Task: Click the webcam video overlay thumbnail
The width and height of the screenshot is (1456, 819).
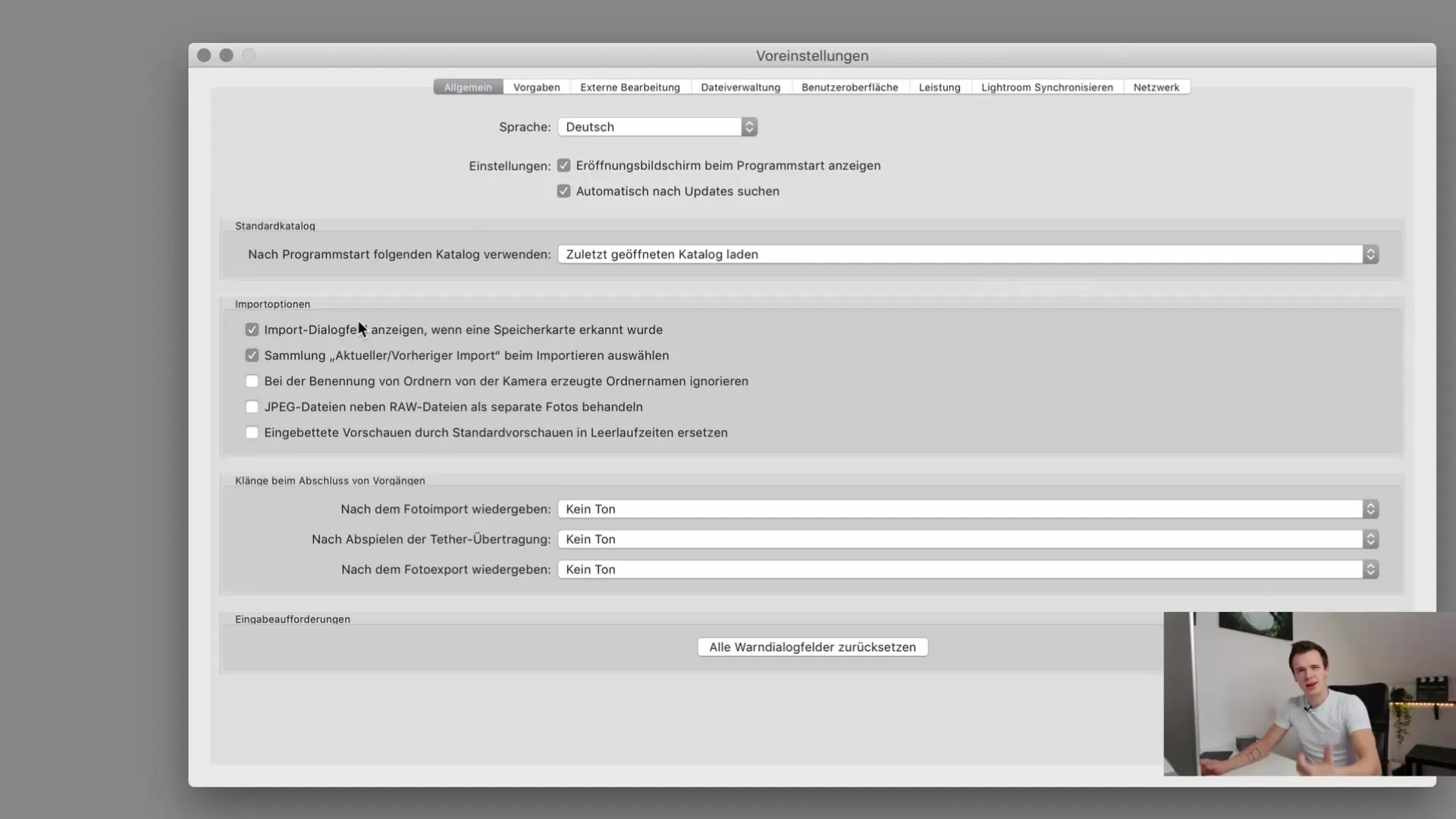Action: click(x=1310, y=694)
